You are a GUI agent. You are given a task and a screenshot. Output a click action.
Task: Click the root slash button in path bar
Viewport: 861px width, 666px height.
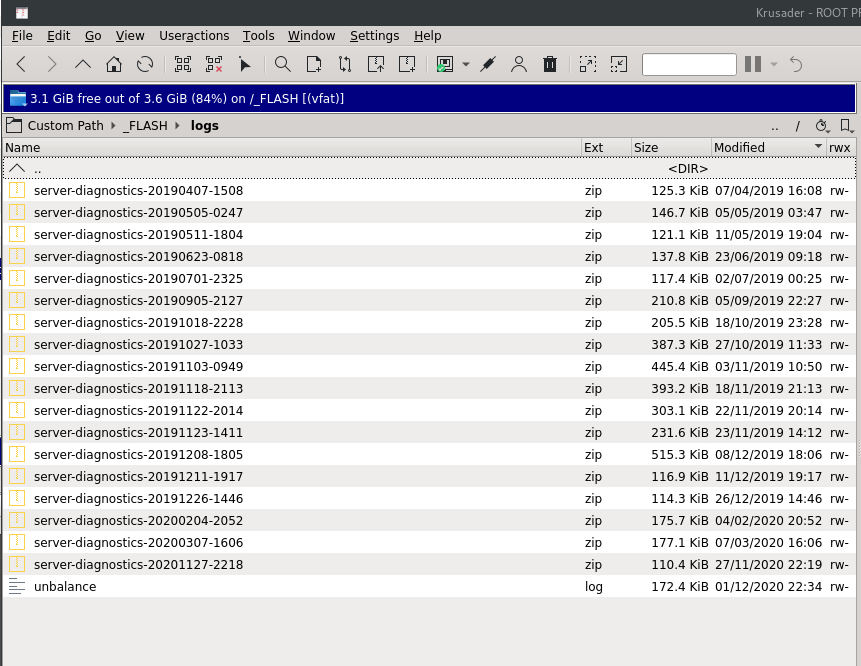797,126
